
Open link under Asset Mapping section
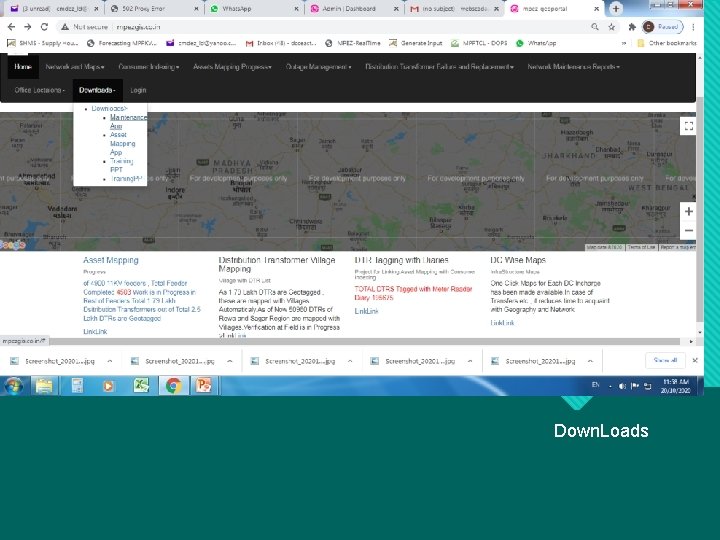[x=95, y=332]
